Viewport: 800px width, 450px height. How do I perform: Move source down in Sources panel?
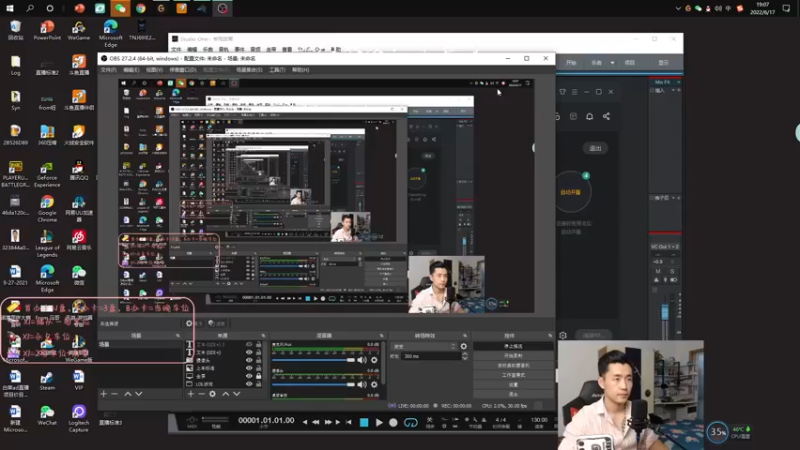tap(236, 394)
